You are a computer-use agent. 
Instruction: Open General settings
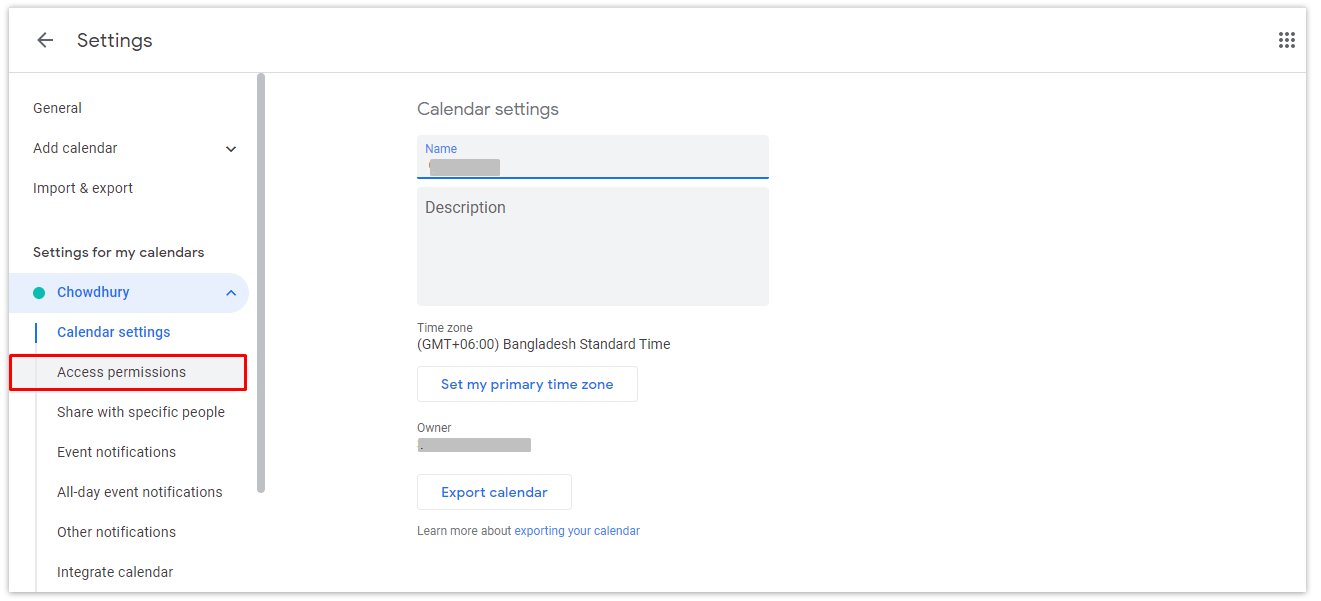(x=58, y=108)
